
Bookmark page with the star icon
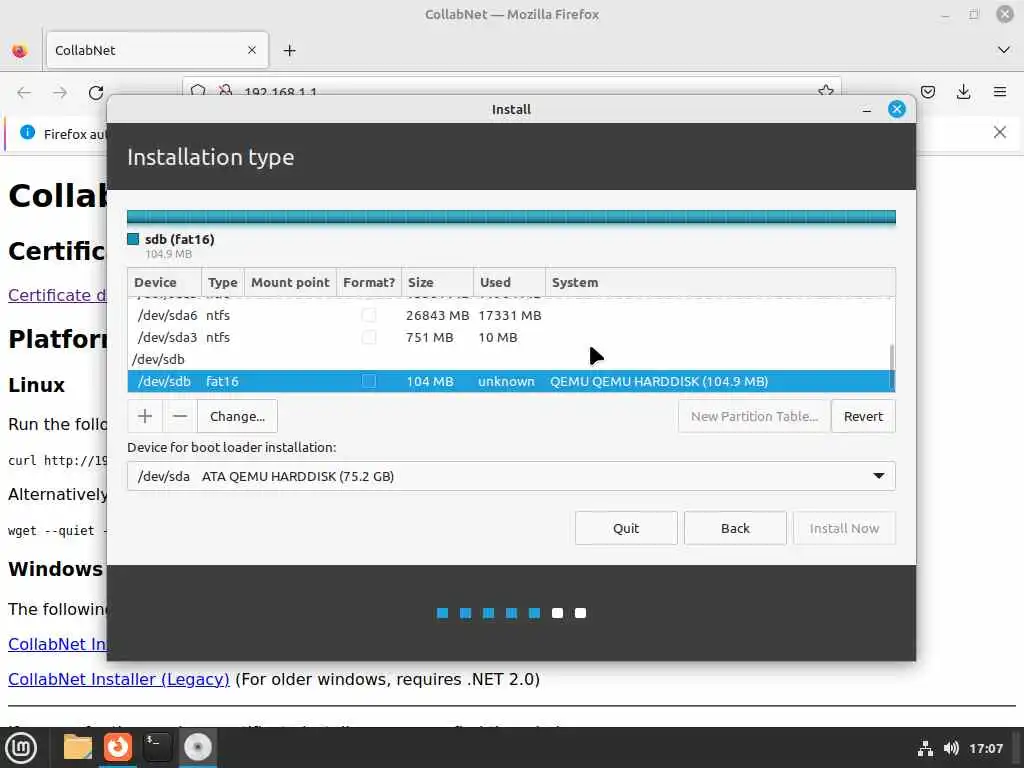pyautogui.click(x=825, y=91)
